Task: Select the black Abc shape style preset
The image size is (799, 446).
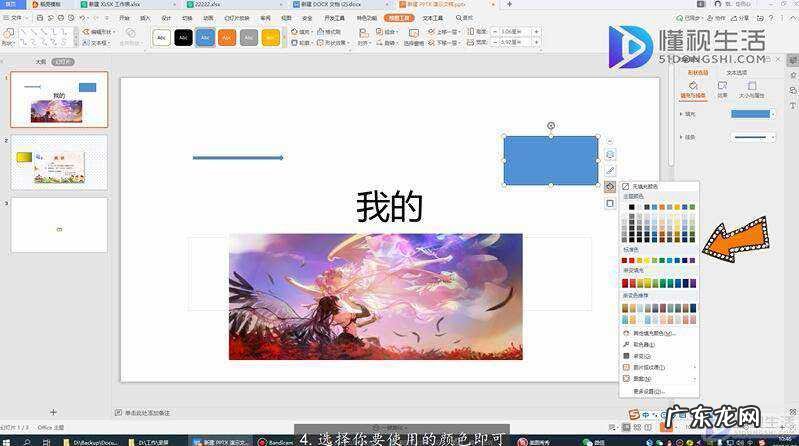Action: pyautogui.click(x=183, y=37)
